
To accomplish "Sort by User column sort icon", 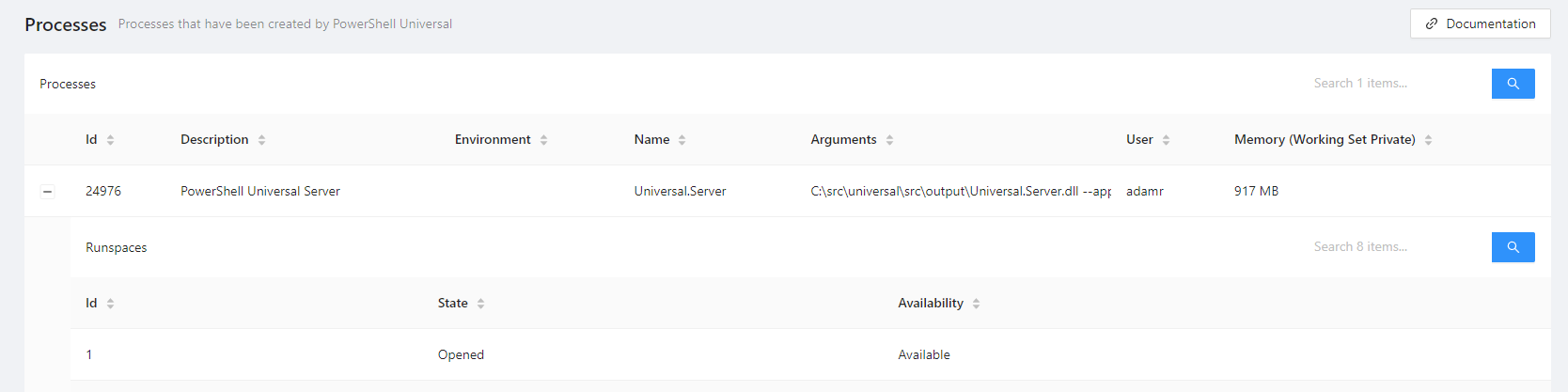I will pos(1166,140).
